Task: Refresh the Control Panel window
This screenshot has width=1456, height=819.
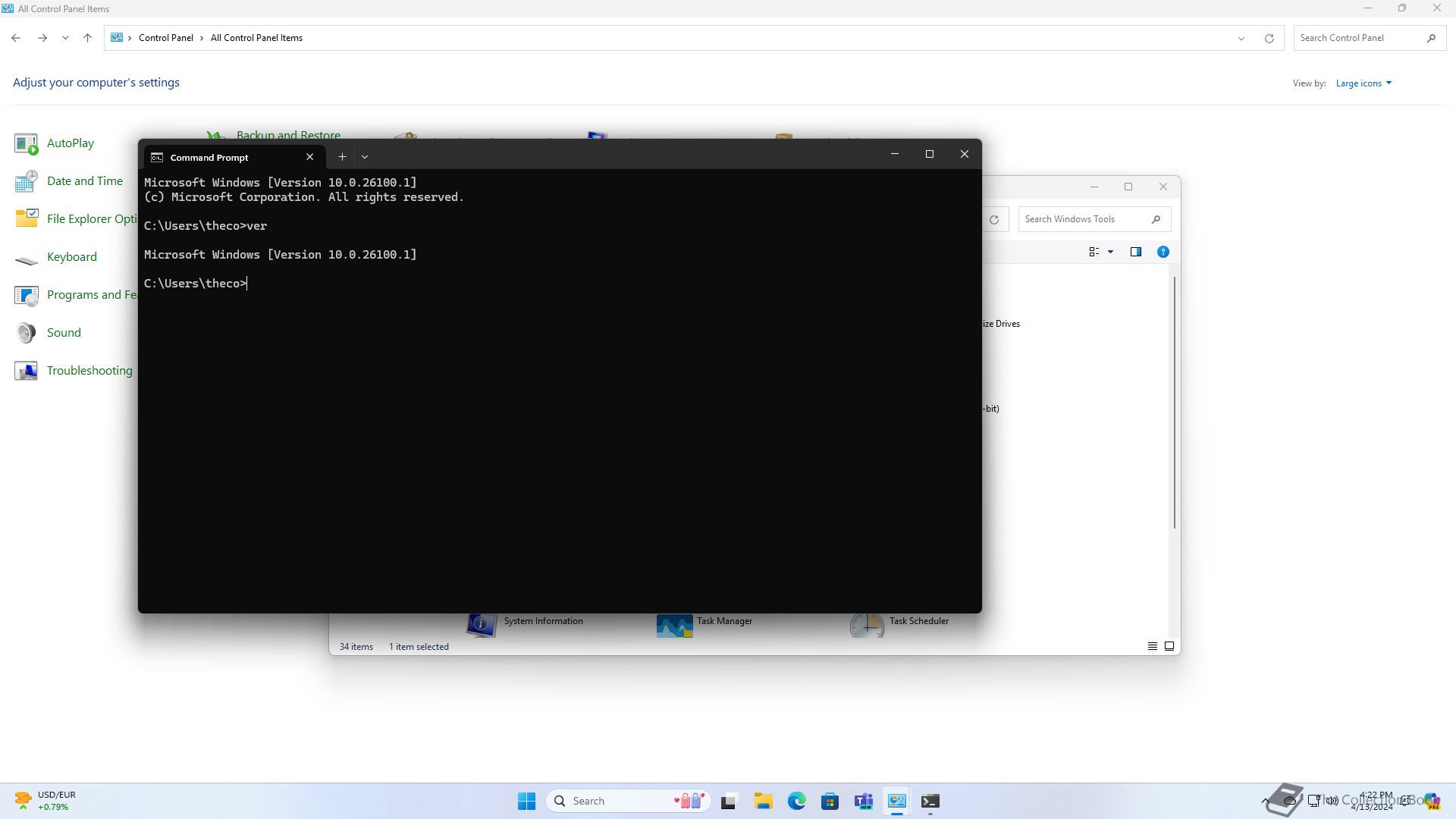Action: 1269,38
